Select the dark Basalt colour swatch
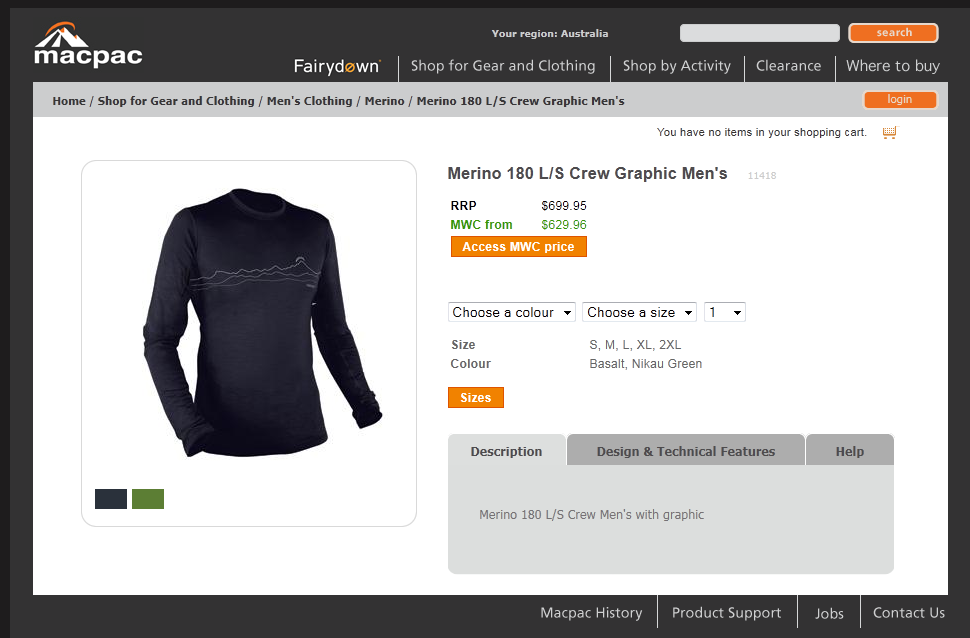Screen dimensions: 970x638 pyautogui.click(x=111, y=499)
